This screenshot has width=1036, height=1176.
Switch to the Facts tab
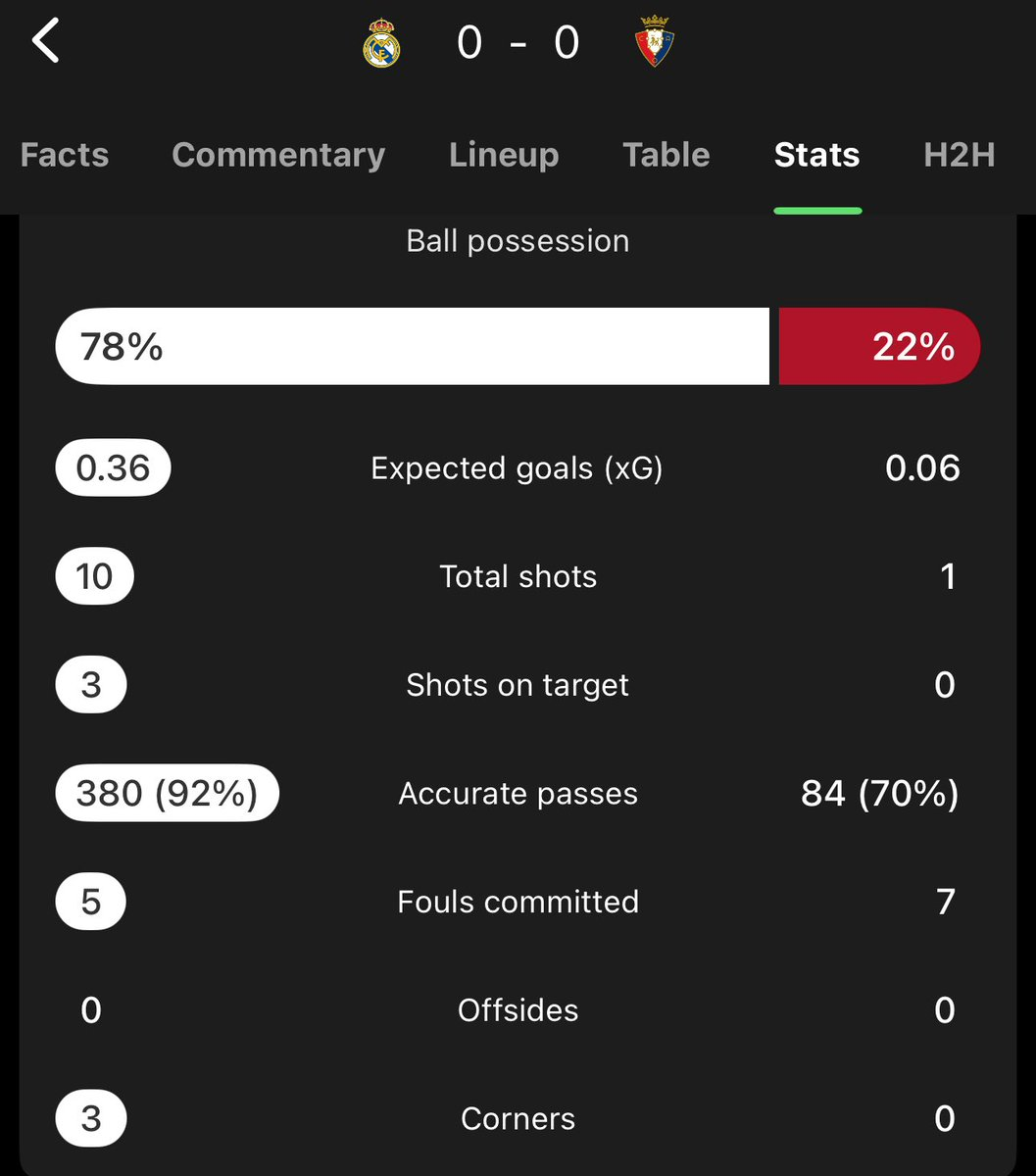pos(65,155)
